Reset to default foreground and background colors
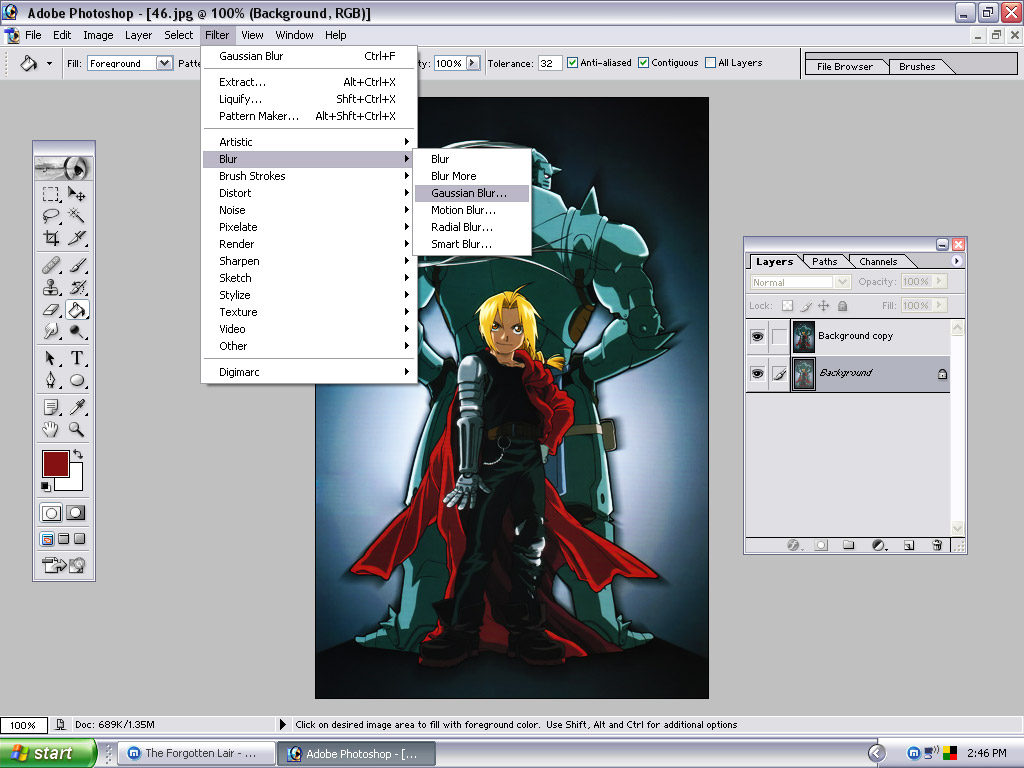 [x=45, y=486]
